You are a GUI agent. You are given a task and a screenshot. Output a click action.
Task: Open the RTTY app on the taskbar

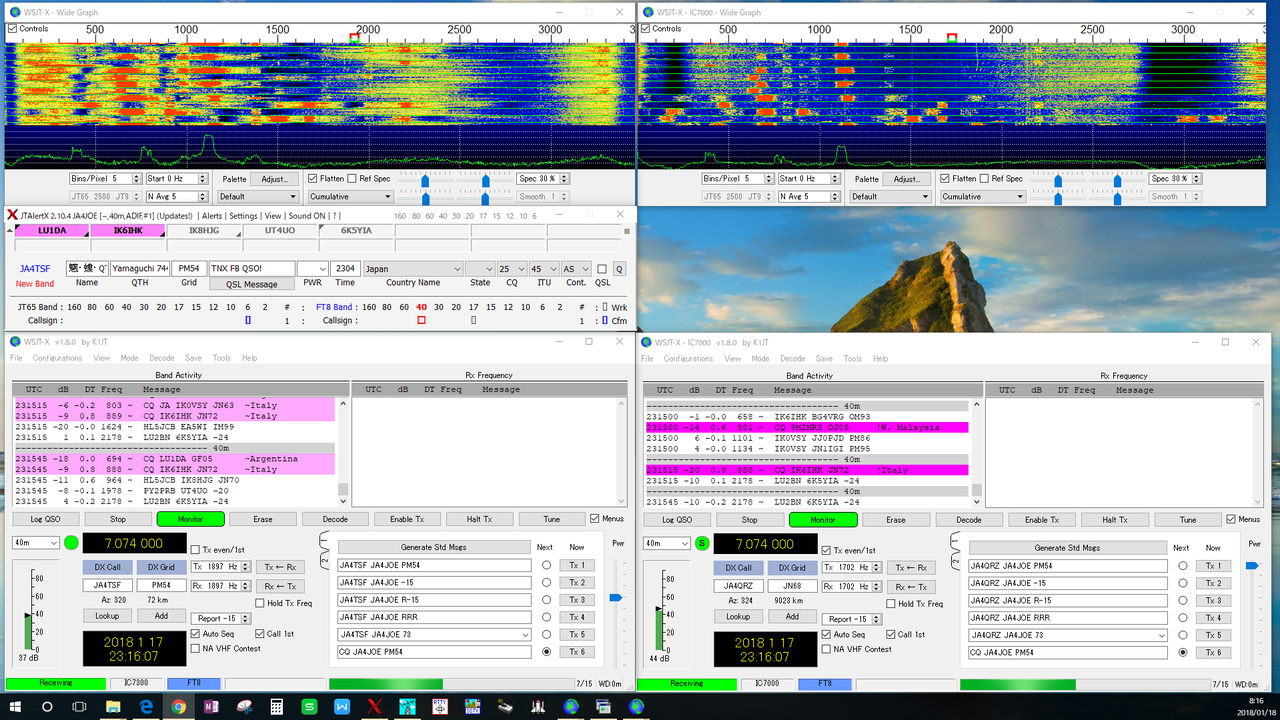tap(440, 706)
